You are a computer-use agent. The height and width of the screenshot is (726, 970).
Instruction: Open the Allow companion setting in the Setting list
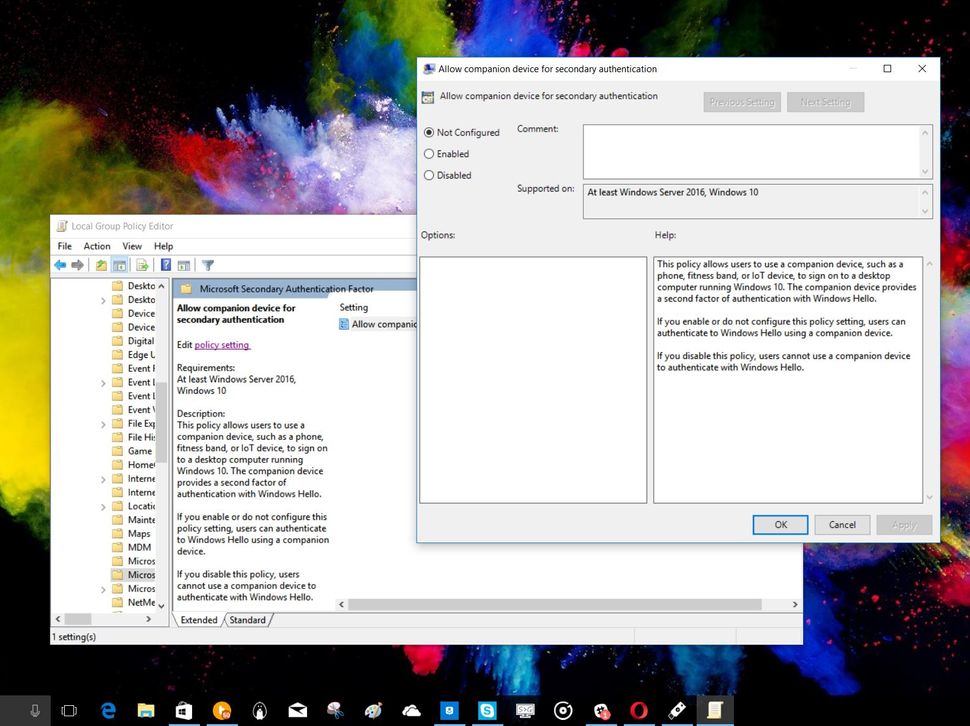point(383,324)
